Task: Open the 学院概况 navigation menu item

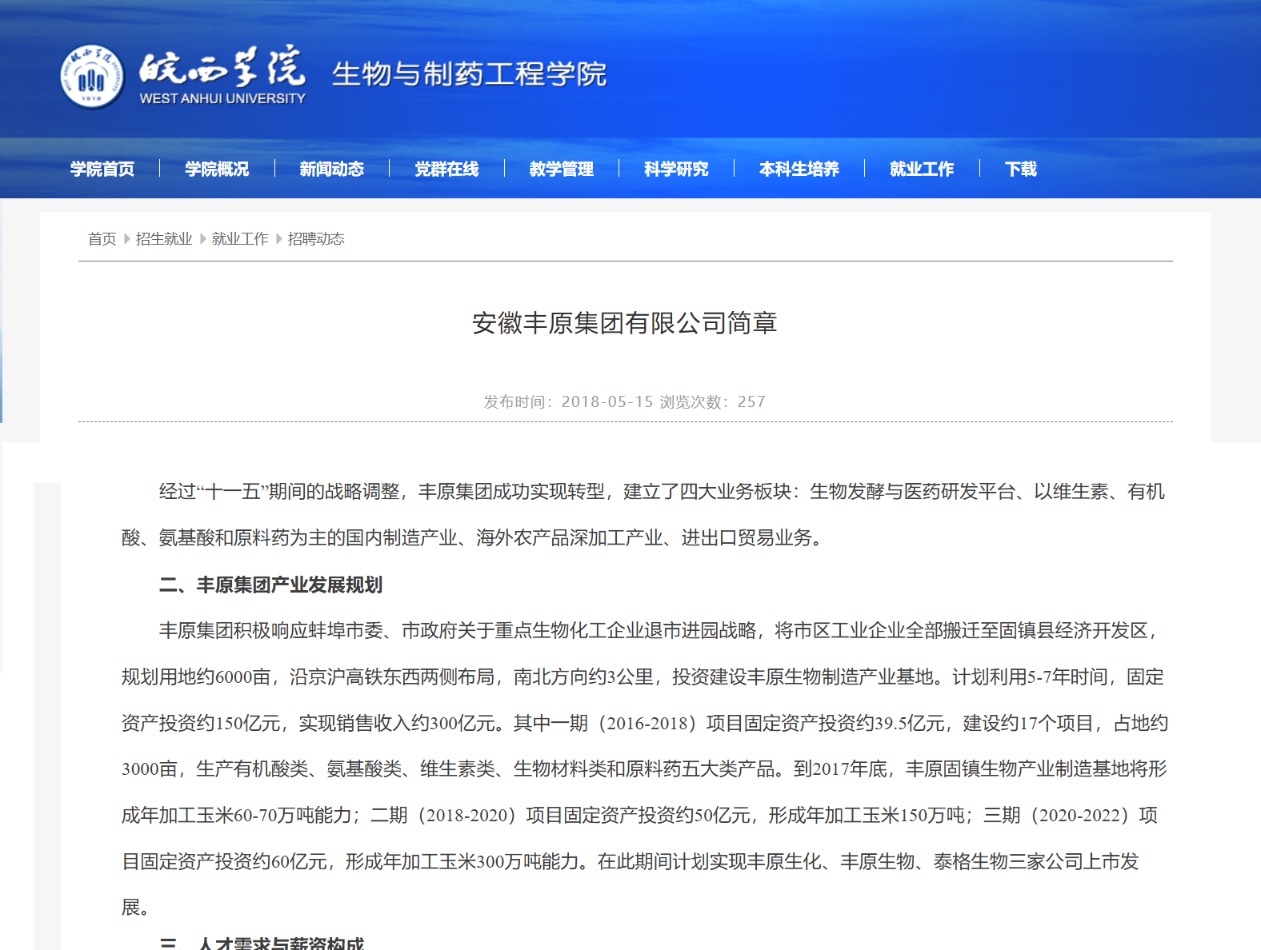Action: pos(217,169)
